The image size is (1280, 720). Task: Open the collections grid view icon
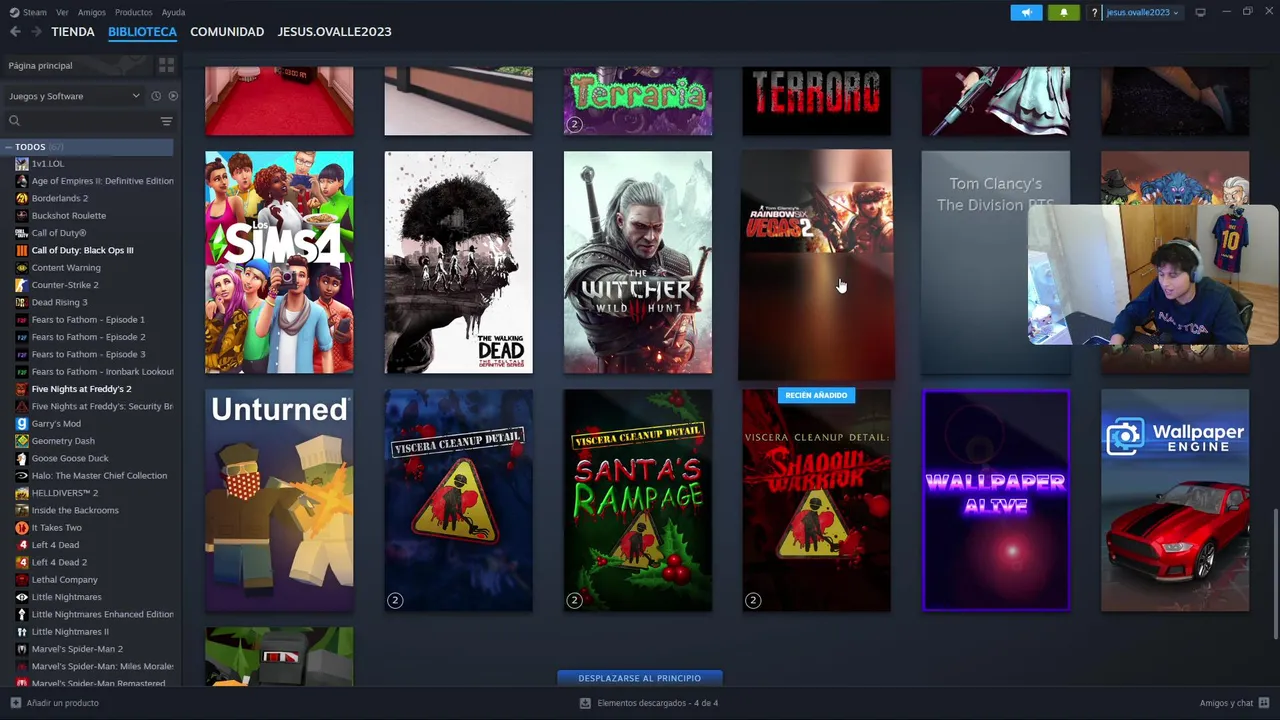coord(166,65)
